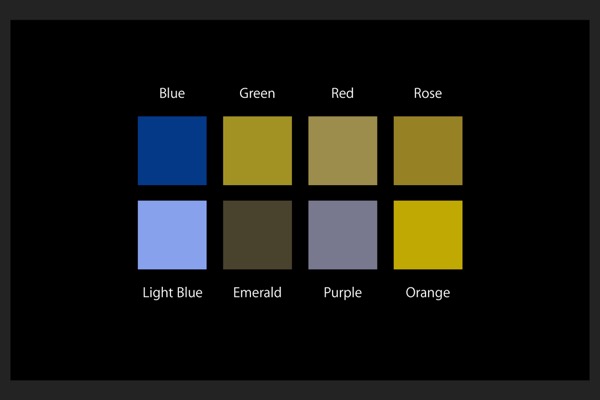Choose the Orange color square
Viewport: 600px width, 400px height.
[428, 235]
